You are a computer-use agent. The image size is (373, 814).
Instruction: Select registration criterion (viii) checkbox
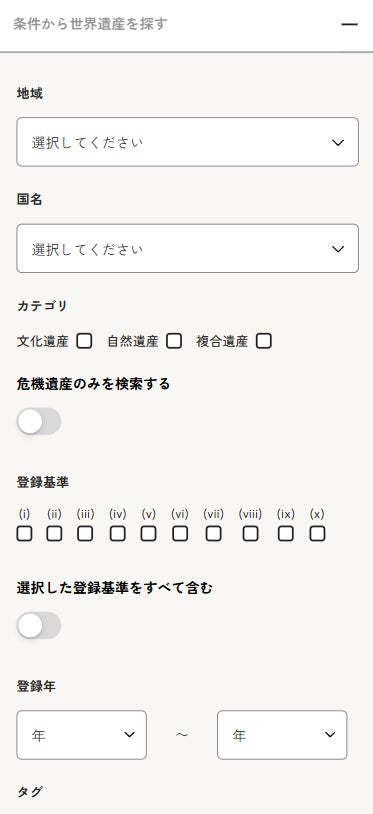click(251, 534)
